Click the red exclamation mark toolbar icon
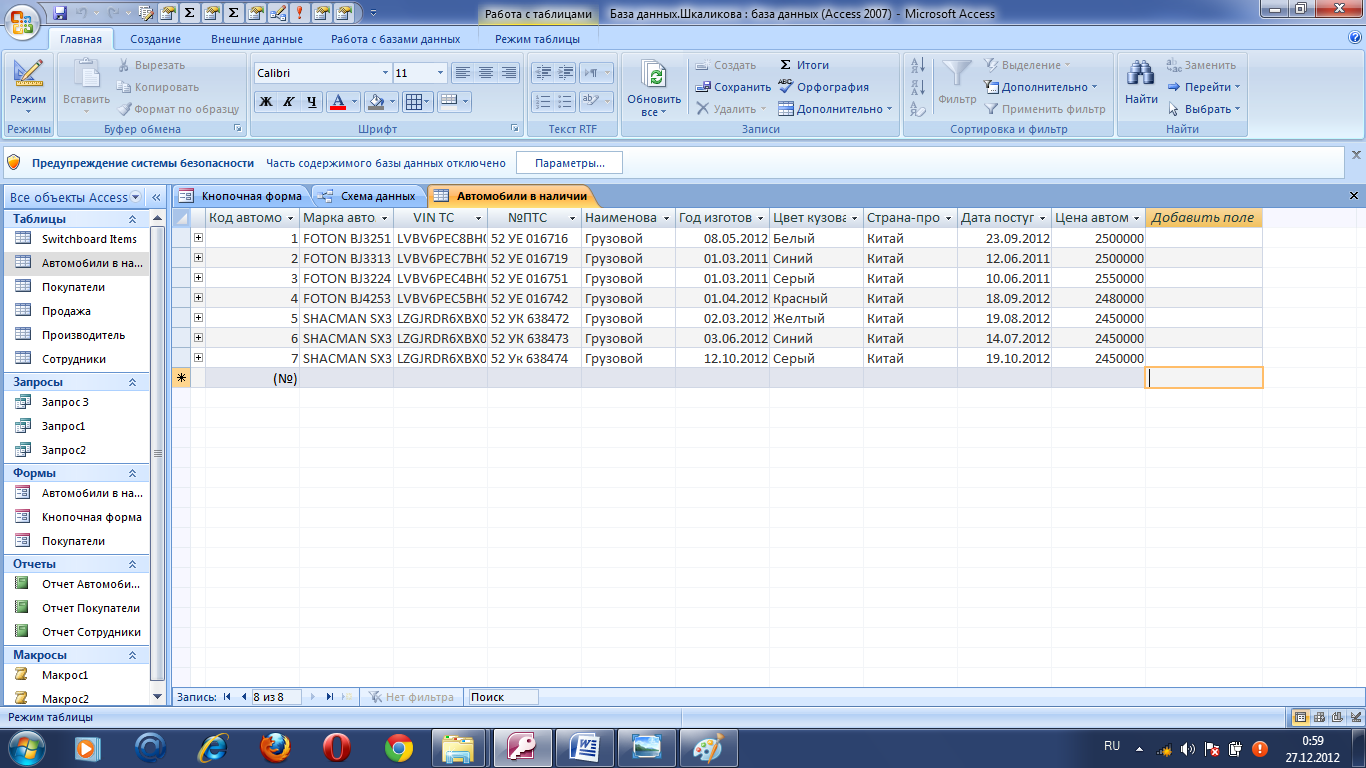 pos(299,13)
